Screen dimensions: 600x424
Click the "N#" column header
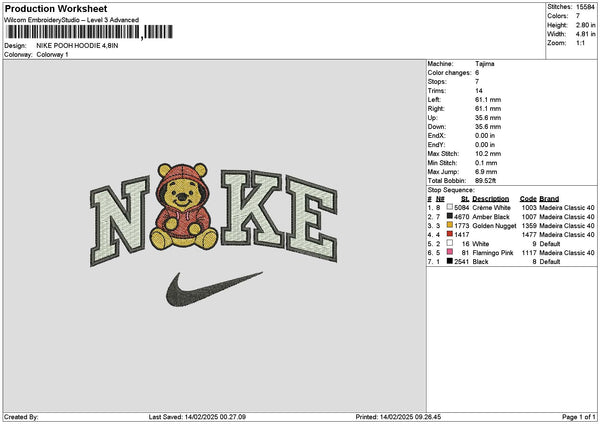coord(440,199)
